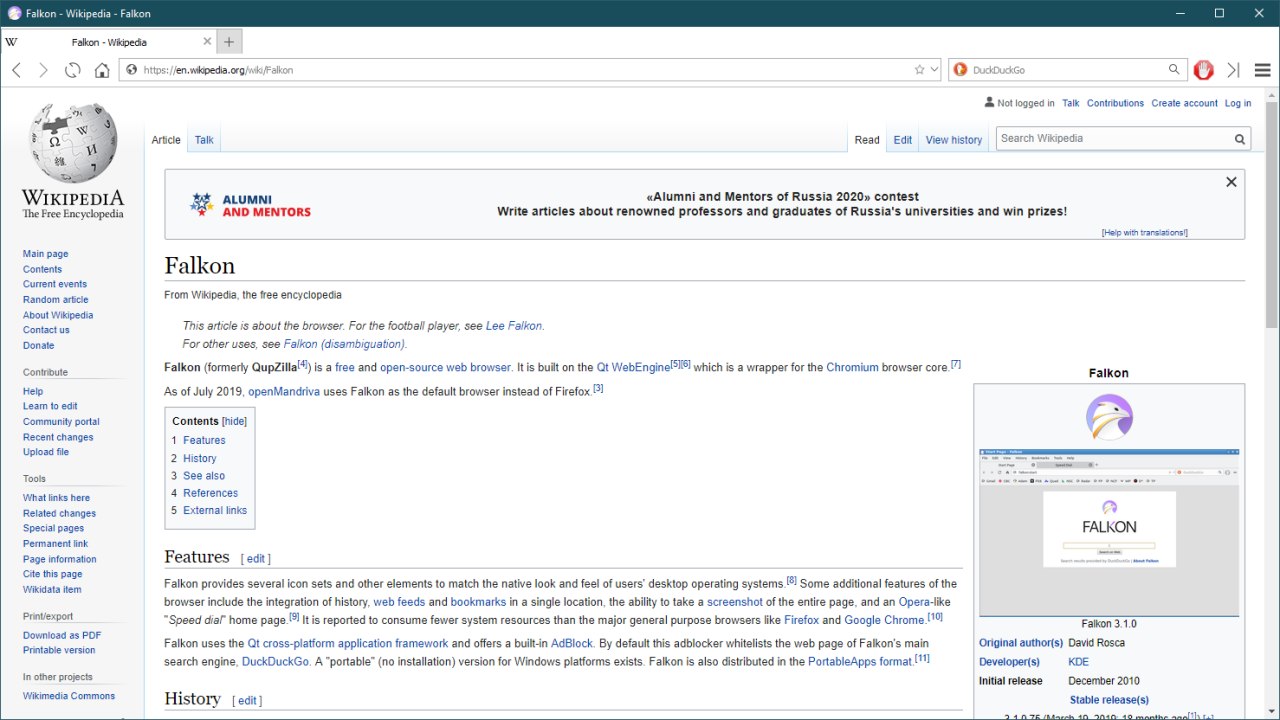Click Download as PDF in sidebar
The image size is (1280, 720).
(x=62, y=635)
